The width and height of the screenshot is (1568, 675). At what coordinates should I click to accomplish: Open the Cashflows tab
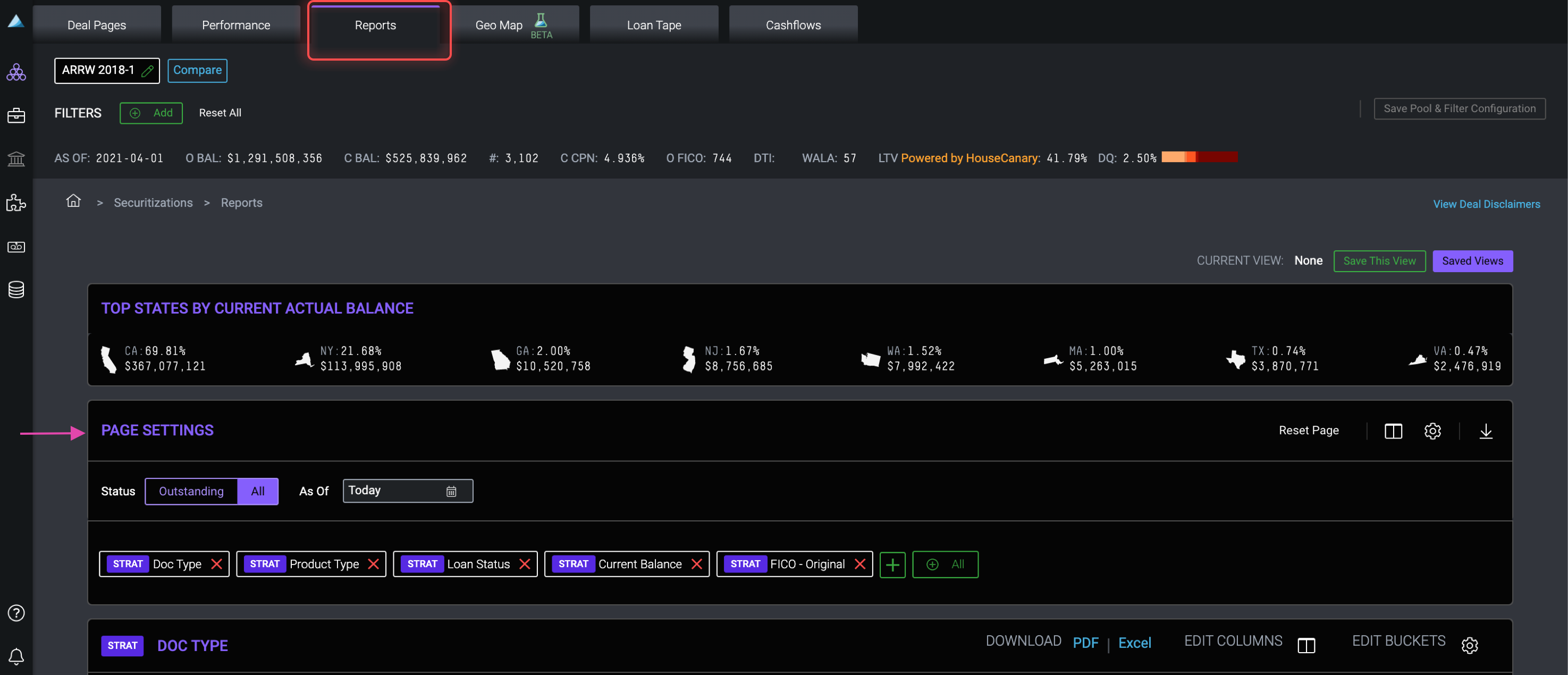coord(793,25)
